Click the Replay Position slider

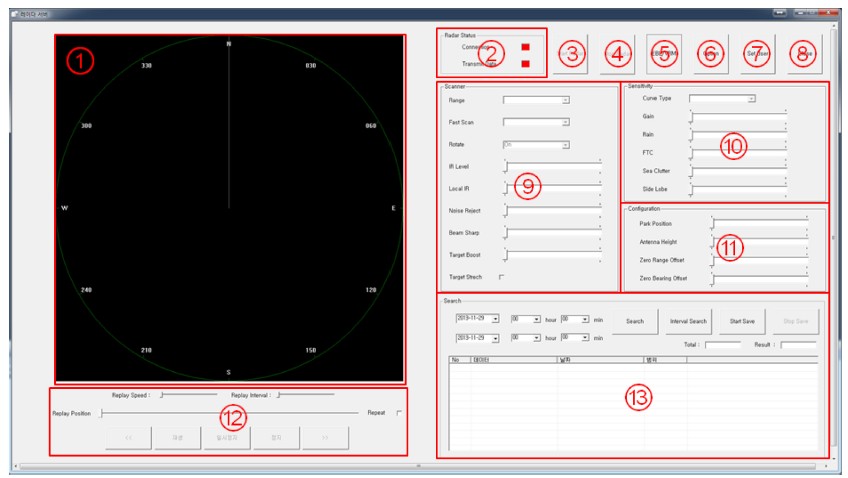tap(229, 413)
